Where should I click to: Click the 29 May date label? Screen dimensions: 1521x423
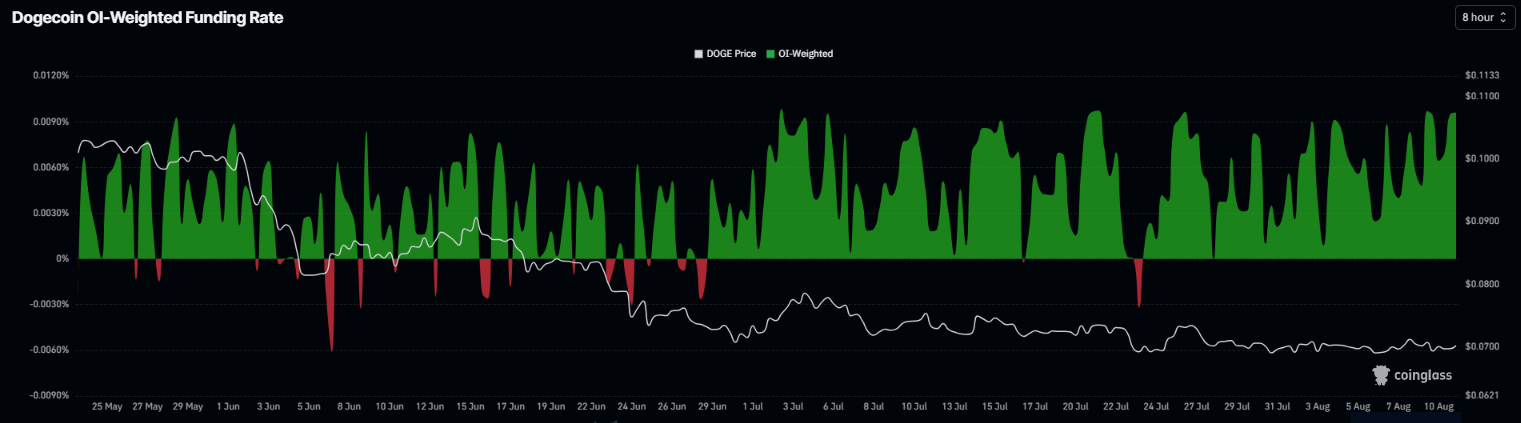[187, 407]
